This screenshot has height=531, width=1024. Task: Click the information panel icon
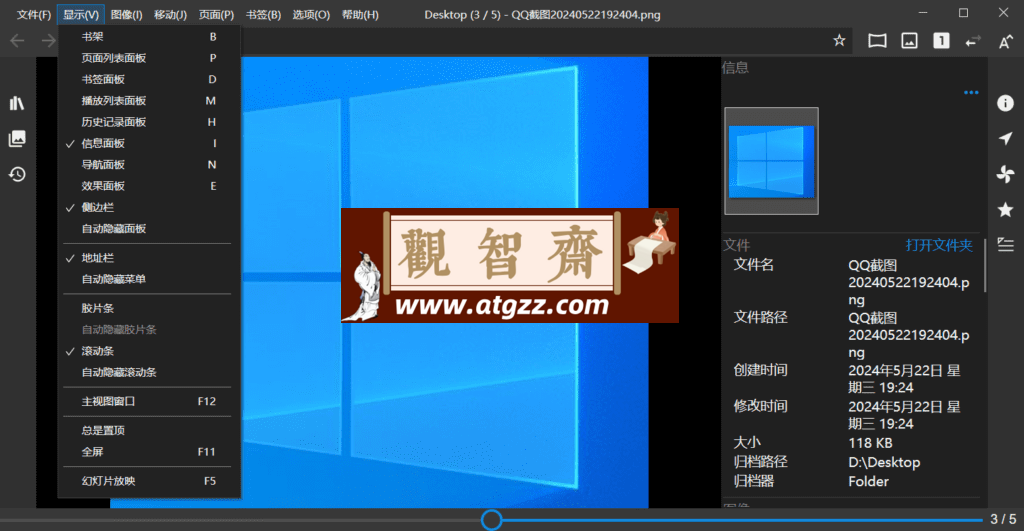tap(1005, 103)
